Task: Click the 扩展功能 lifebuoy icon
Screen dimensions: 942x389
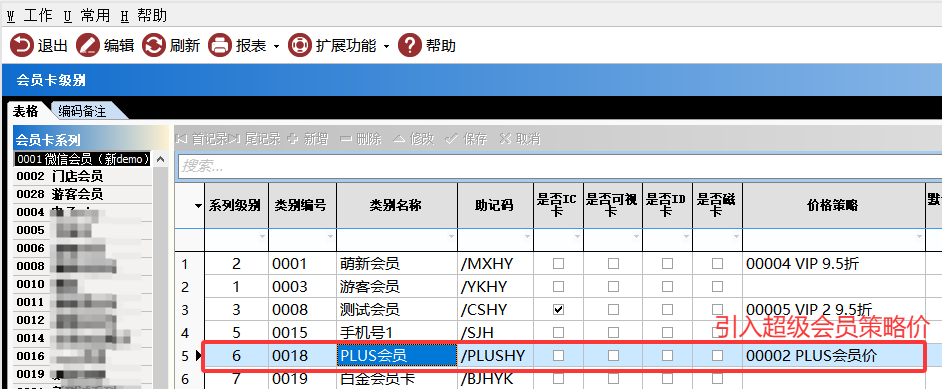Action: click(299, 46)
